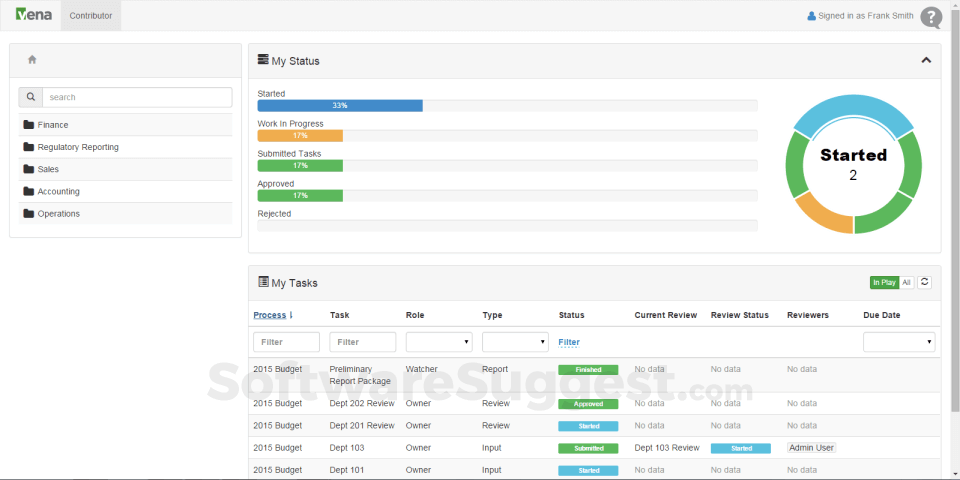Click the Regulatory Reporting folder icon

(28, 147)
